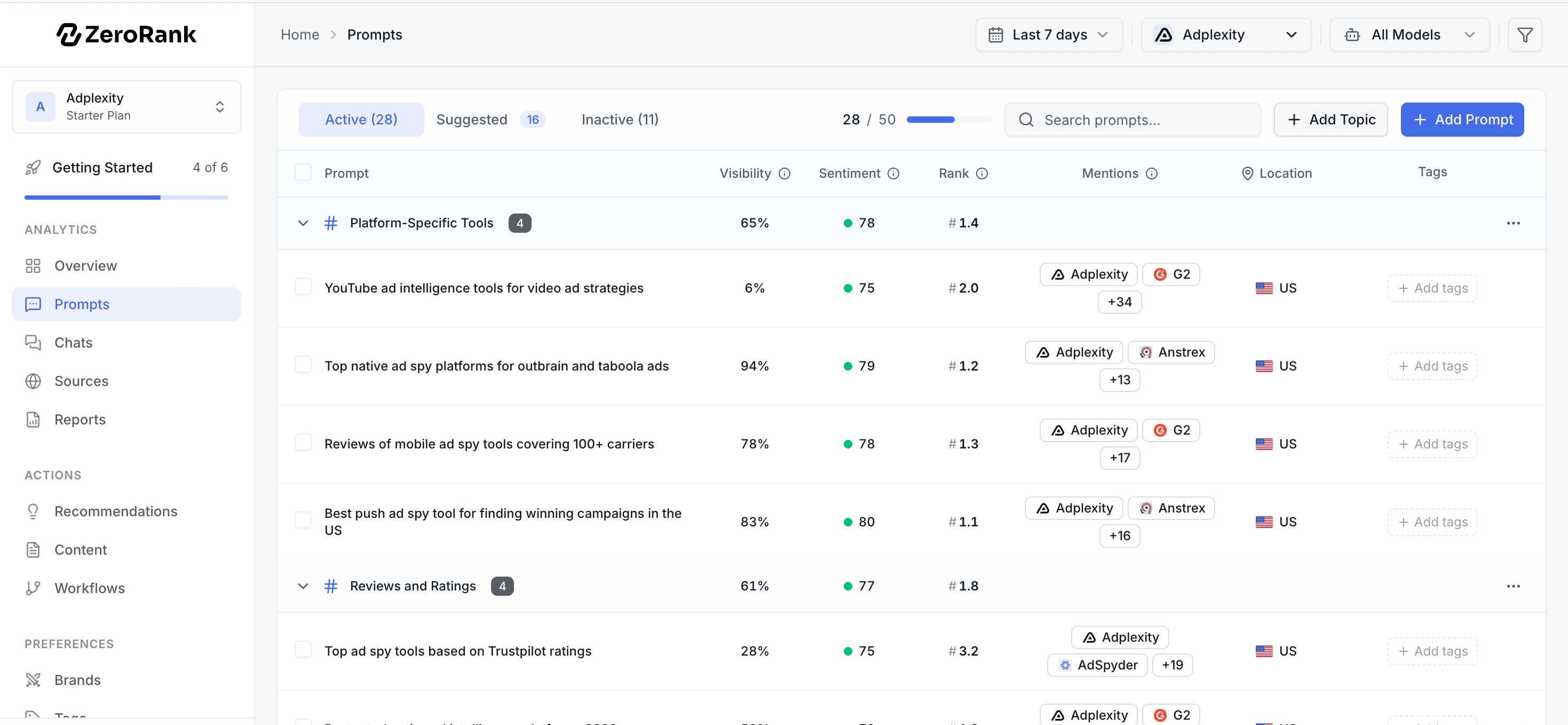1568x725 pixels.
Task: Click the Add Topic button
Action: tap(1331, 119)
